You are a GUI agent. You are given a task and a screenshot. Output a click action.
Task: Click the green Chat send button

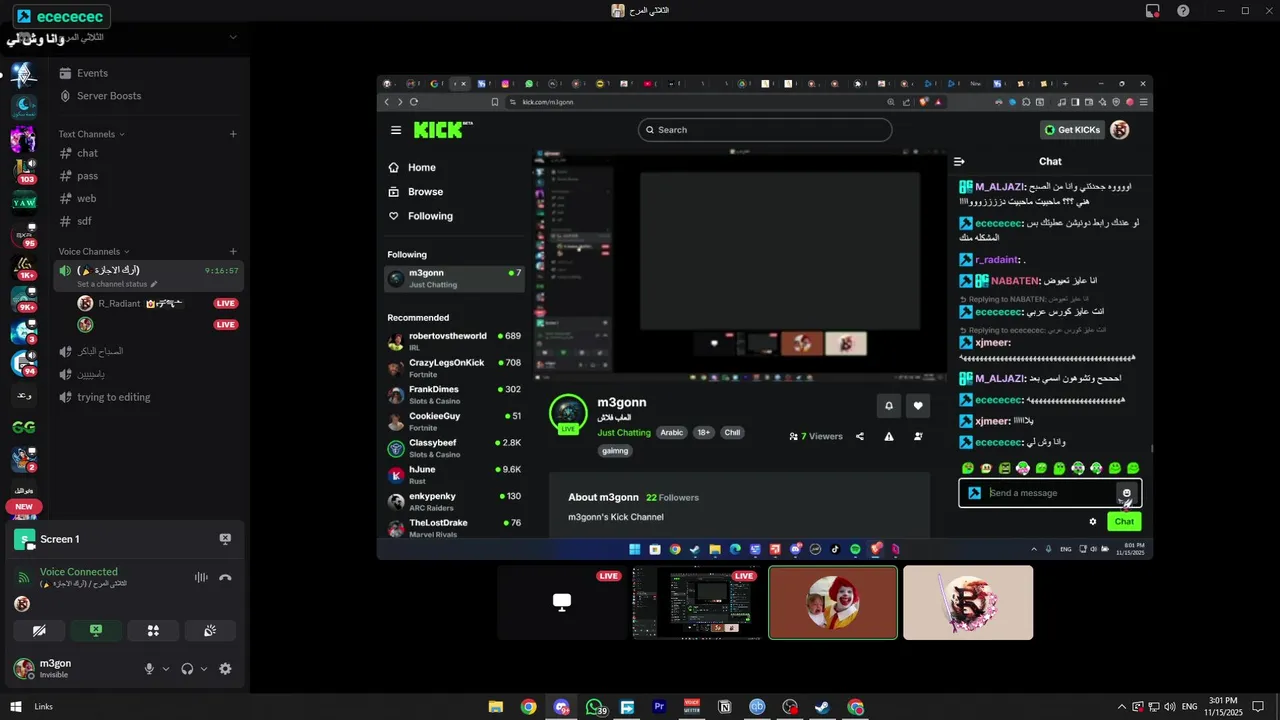click(x=1124, y=522)
